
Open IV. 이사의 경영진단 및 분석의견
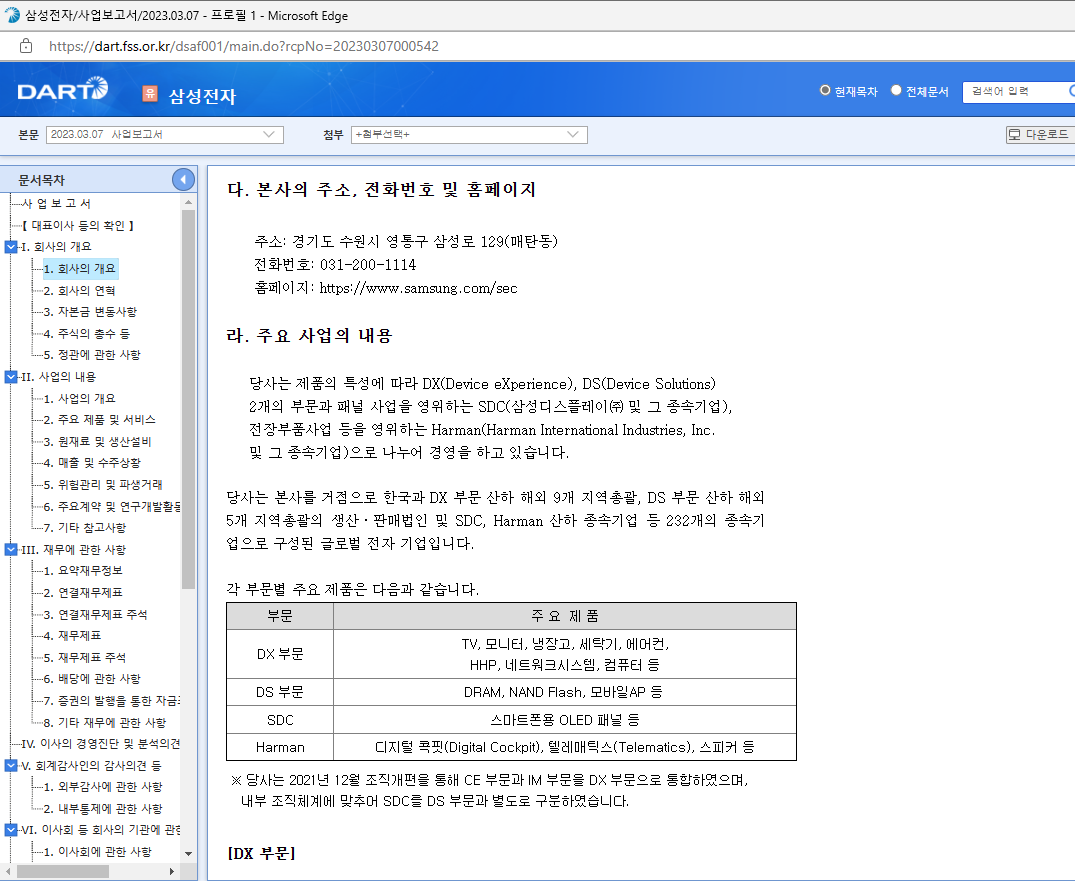pos(101,744)
